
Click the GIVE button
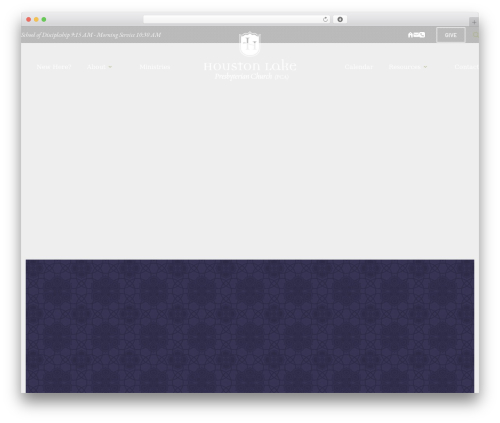(x=451, y=35)
